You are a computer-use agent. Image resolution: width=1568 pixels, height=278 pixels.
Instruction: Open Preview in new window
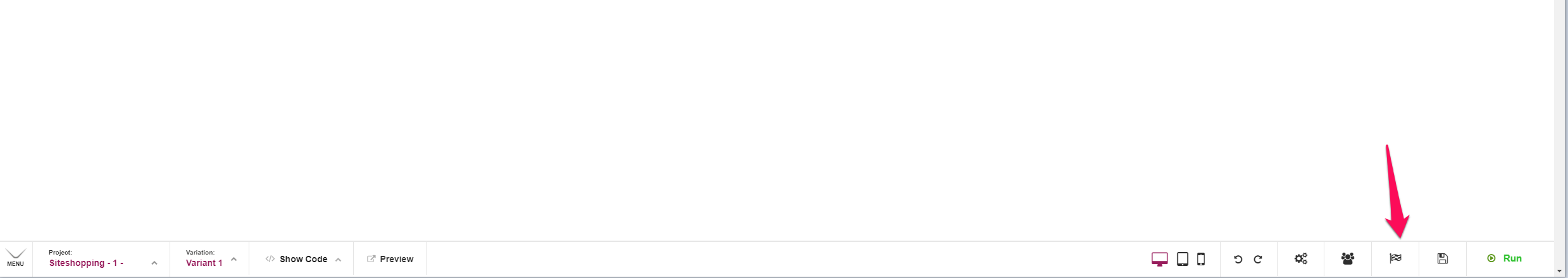[390, 259]
